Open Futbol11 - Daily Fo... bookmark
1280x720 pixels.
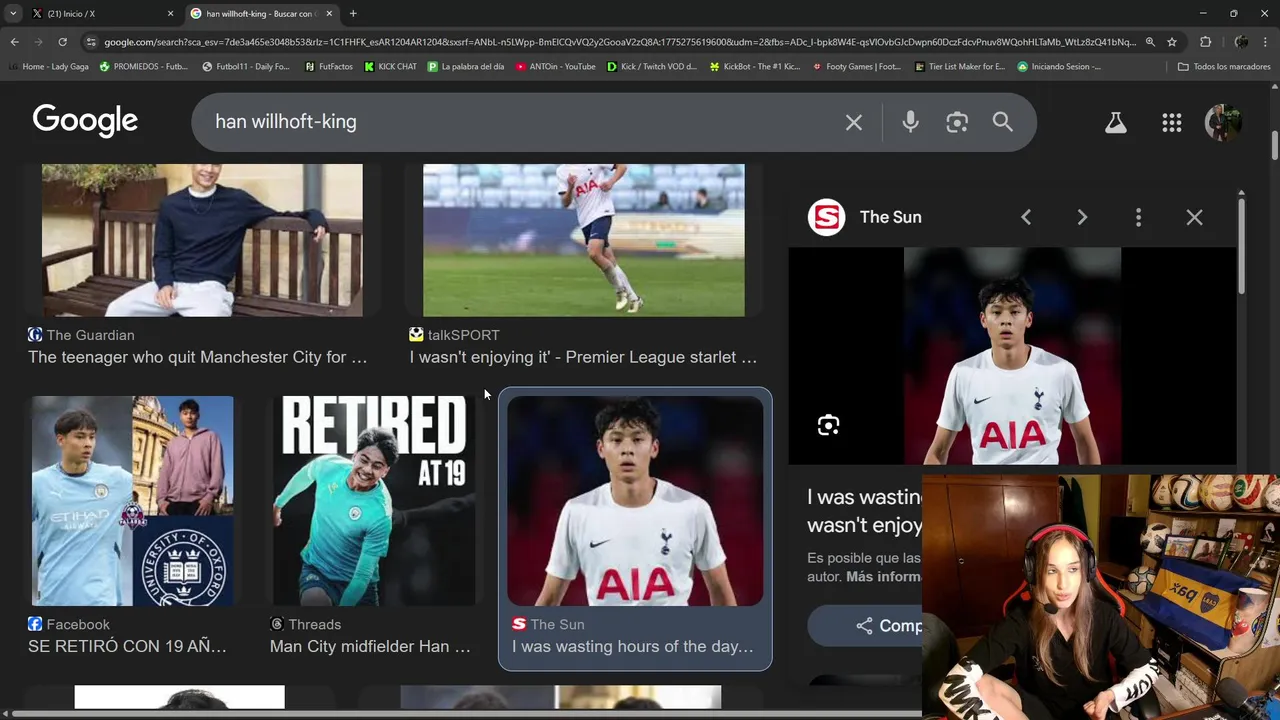pos(245,67)
